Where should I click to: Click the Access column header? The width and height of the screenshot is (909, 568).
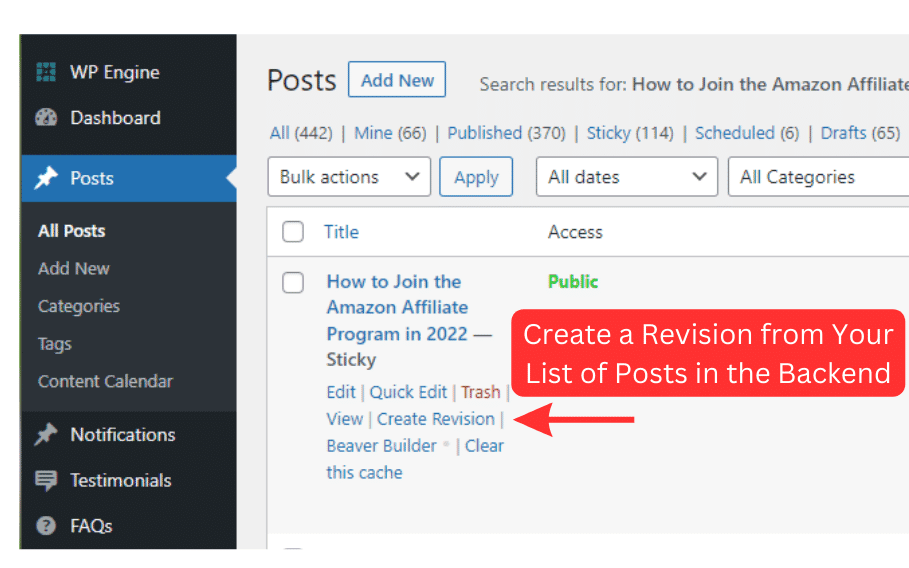pos(575,232)
